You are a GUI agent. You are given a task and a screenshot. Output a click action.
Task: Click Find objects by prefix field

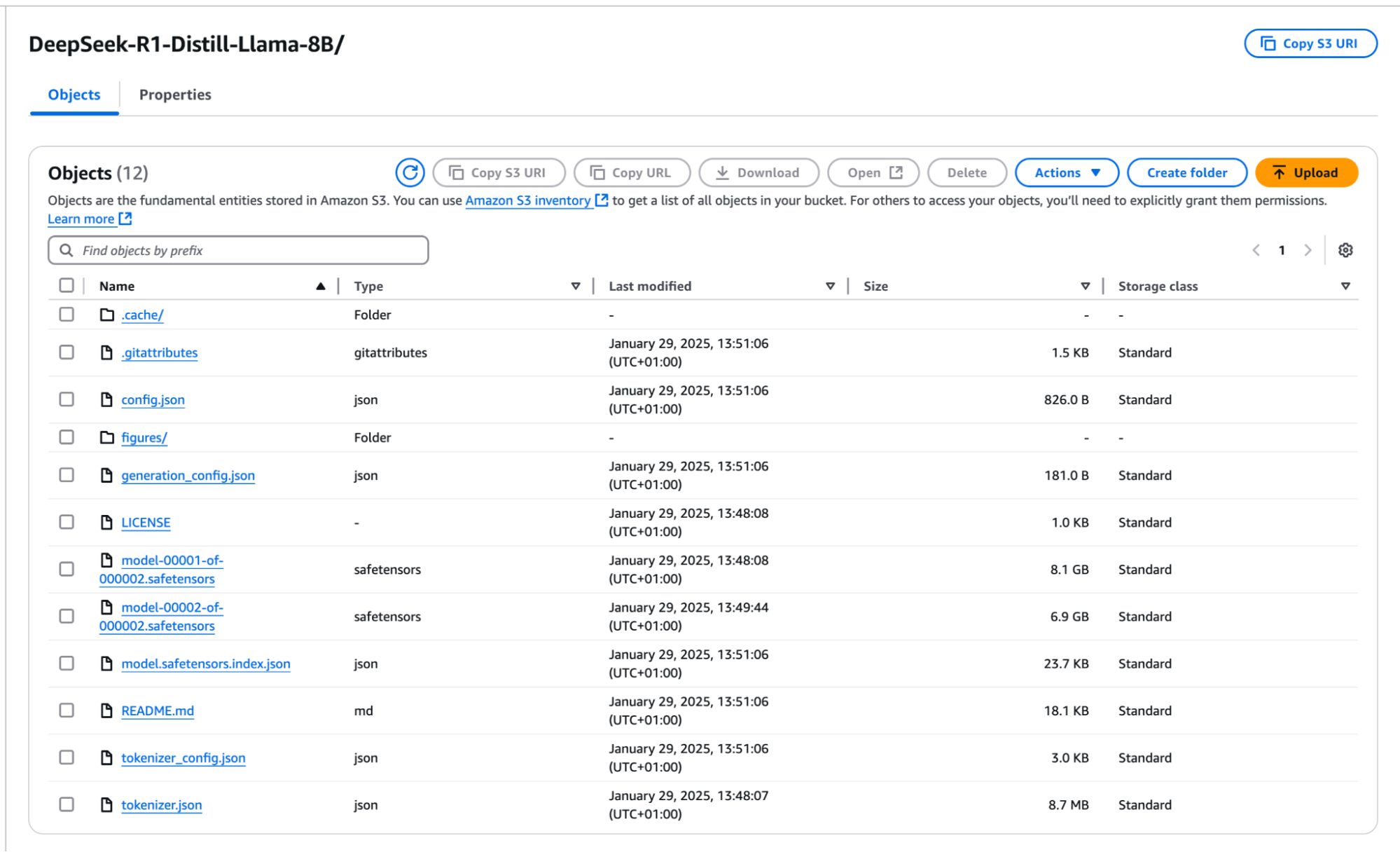tap(238, 250)
